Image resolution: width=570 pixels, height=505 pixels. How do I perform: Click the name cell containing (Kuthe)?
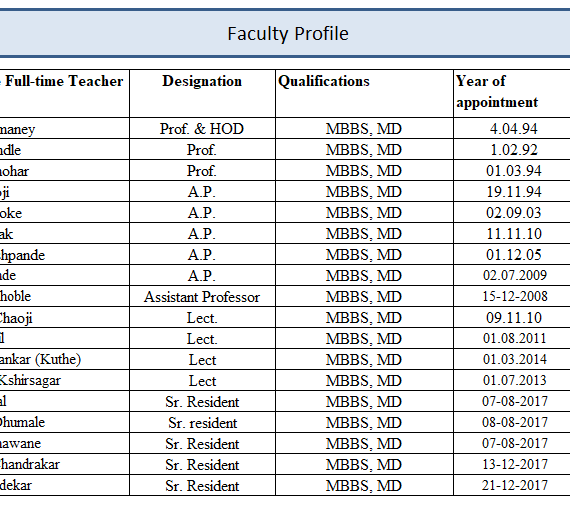(64, 360)
